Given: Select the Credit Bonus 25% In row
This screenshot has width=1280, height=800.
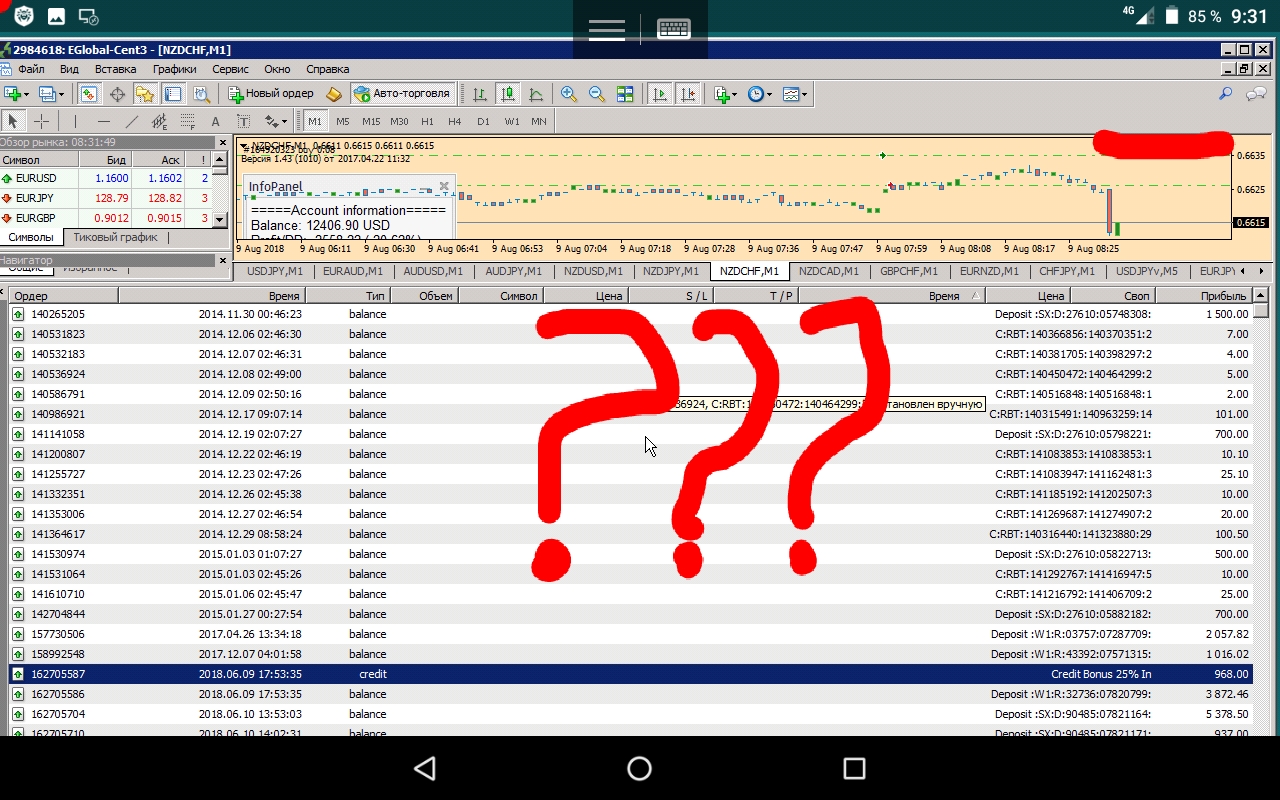Looking at the screenshot, I should pos(630,674).
